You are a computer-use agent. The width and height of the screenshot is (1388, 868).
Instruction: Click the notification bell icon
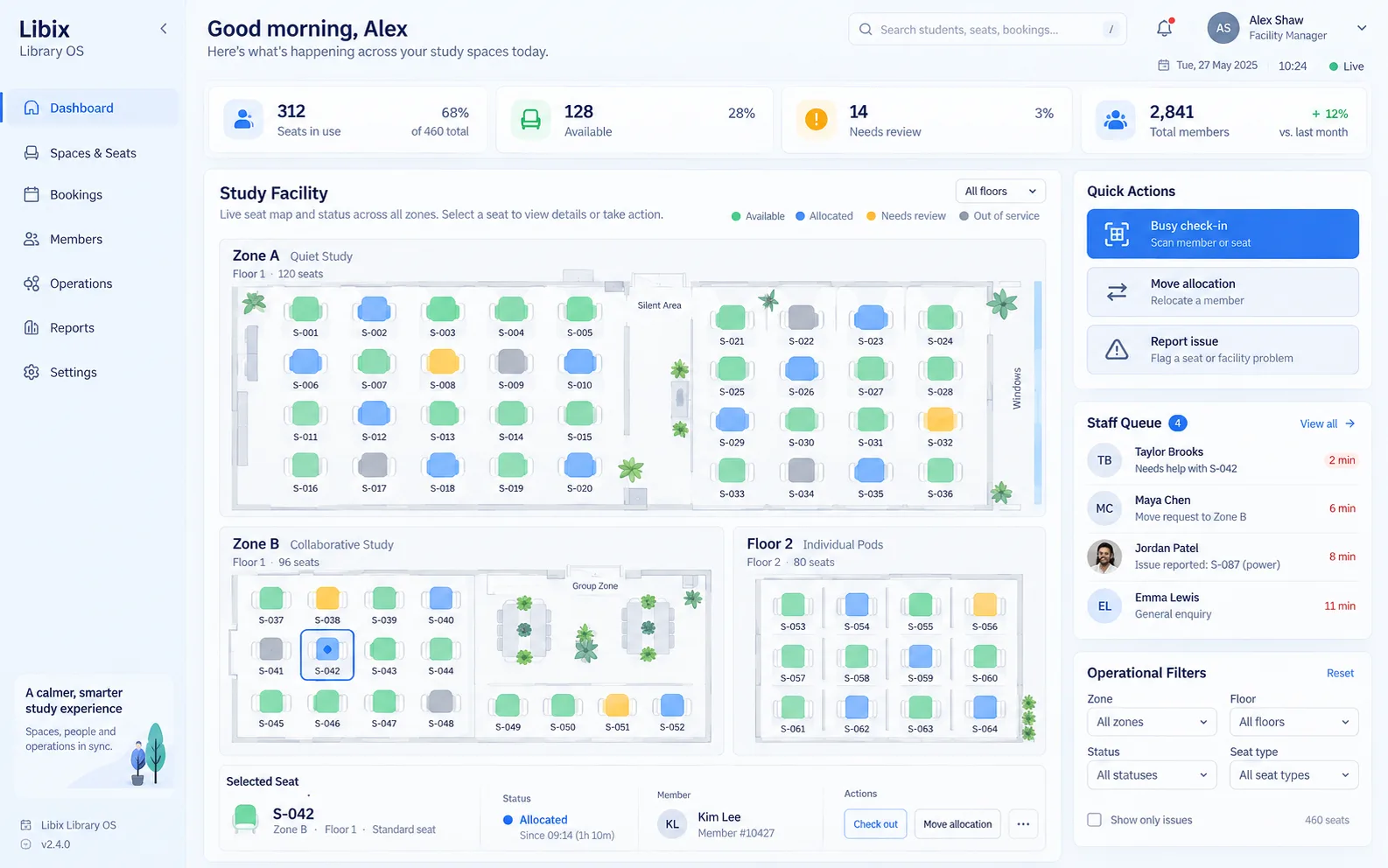(1164, 28)
